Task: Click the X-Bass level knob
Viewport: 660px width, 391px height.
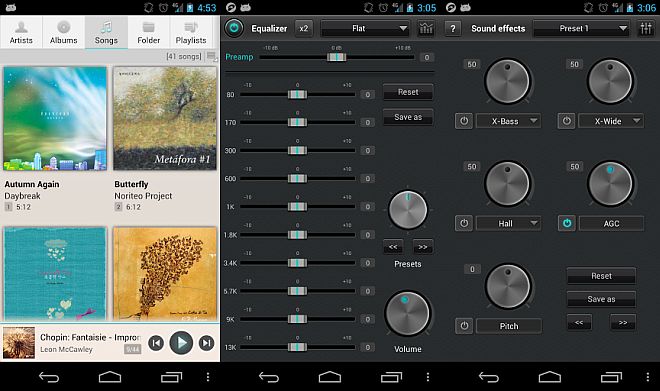Action: click(507, 81)
